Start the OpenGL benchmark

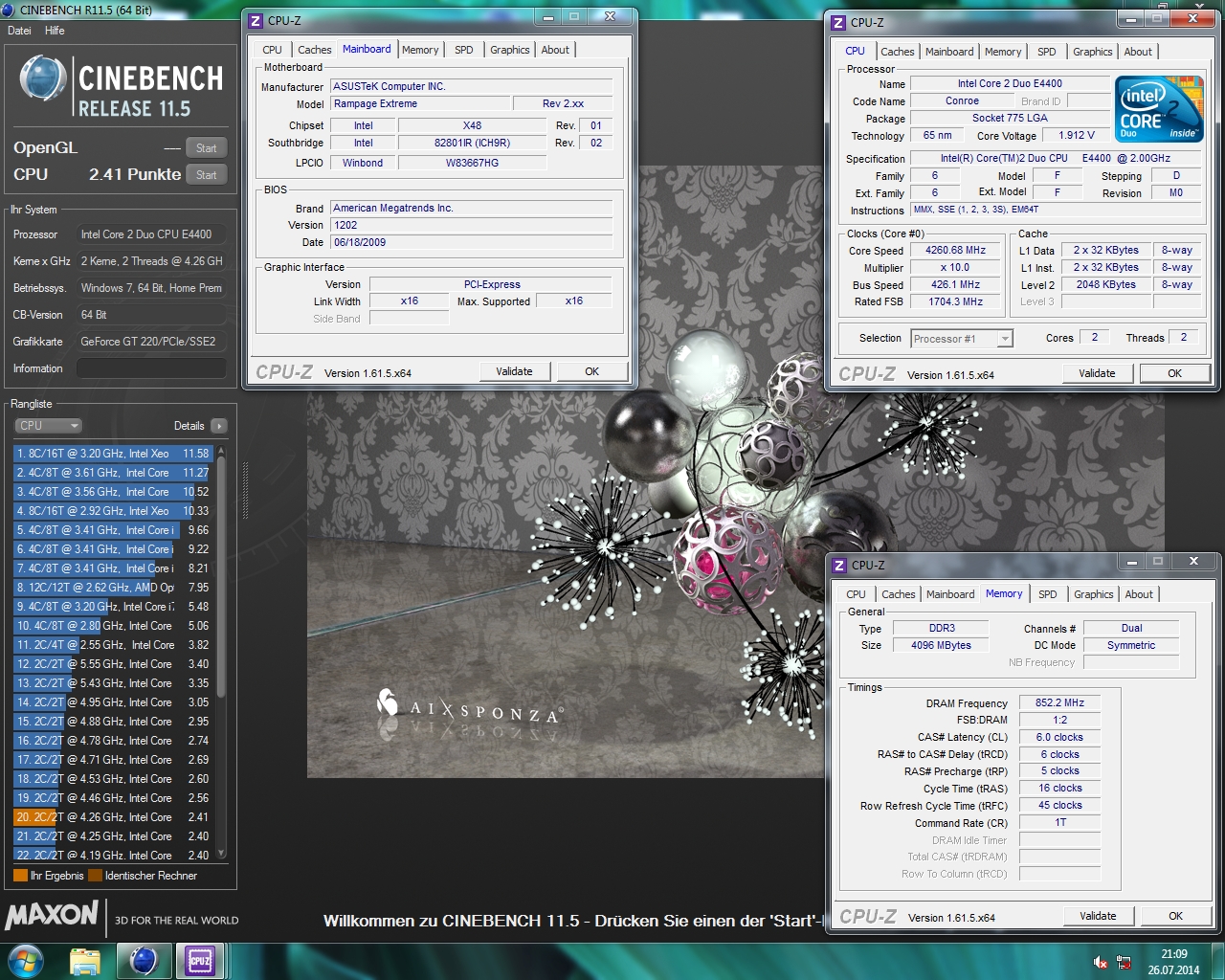point(207,147)
